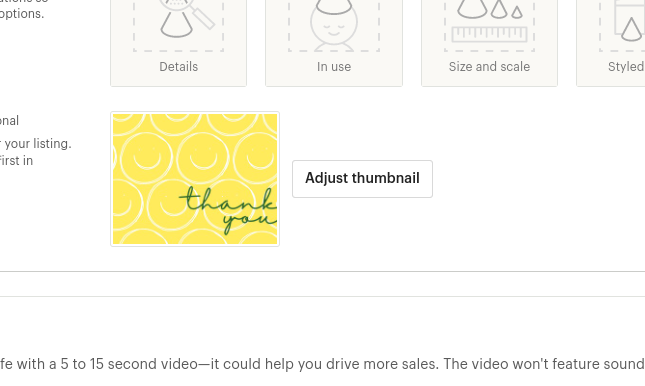Click the 'your listing.' help text

36,144
